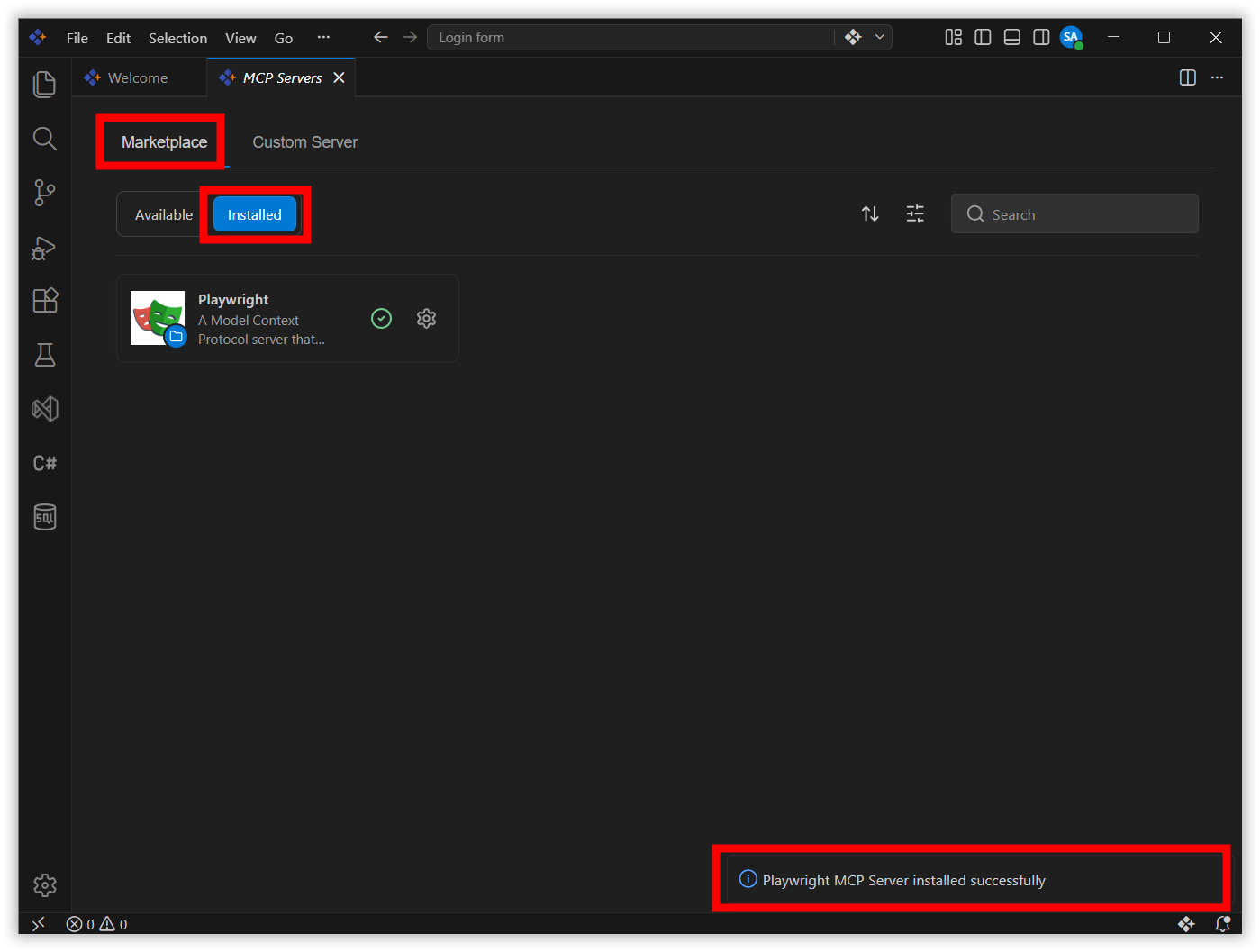Switch to the Welcome tab

point(139,77)
